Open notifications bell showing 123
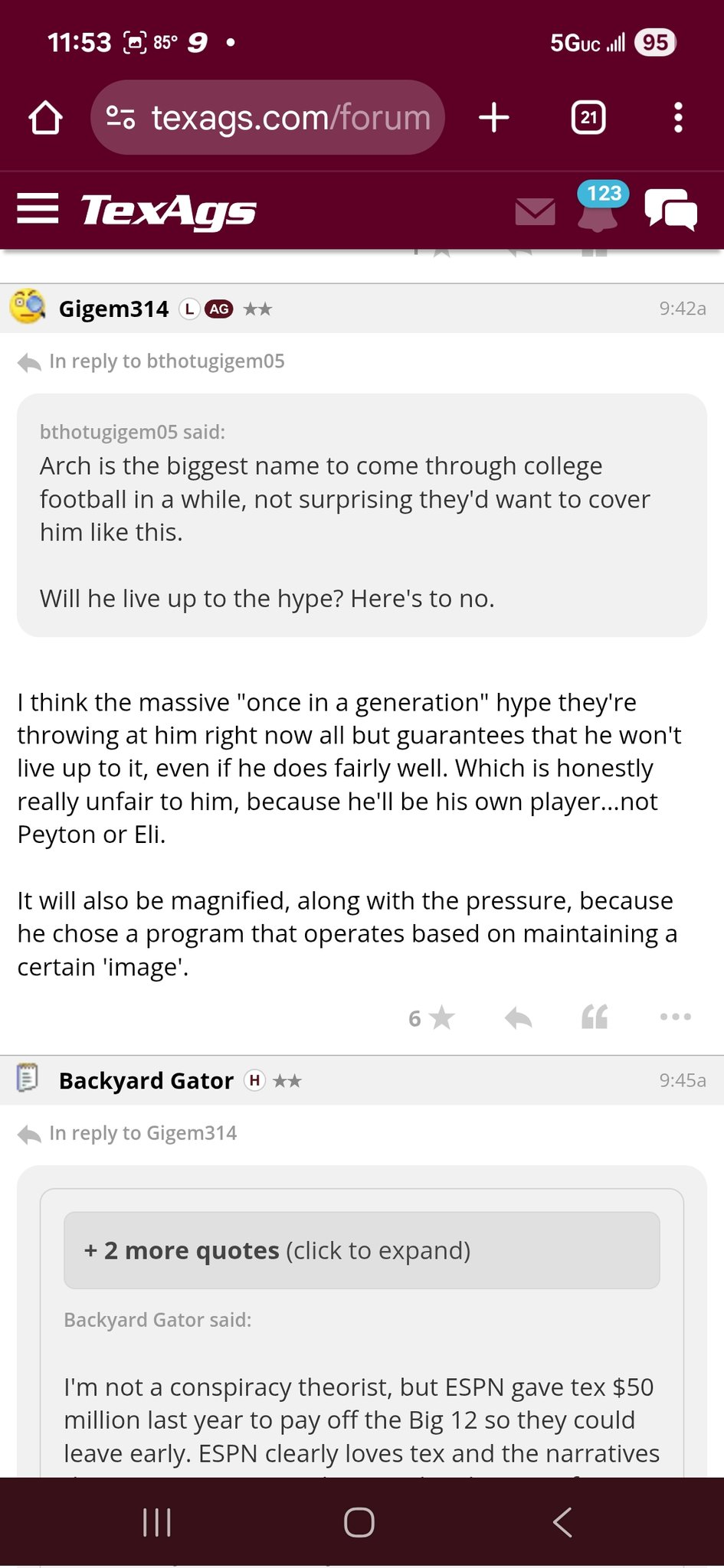Image resolution: width=724 pixels, height=1568 pixels. tap(598, 207)
